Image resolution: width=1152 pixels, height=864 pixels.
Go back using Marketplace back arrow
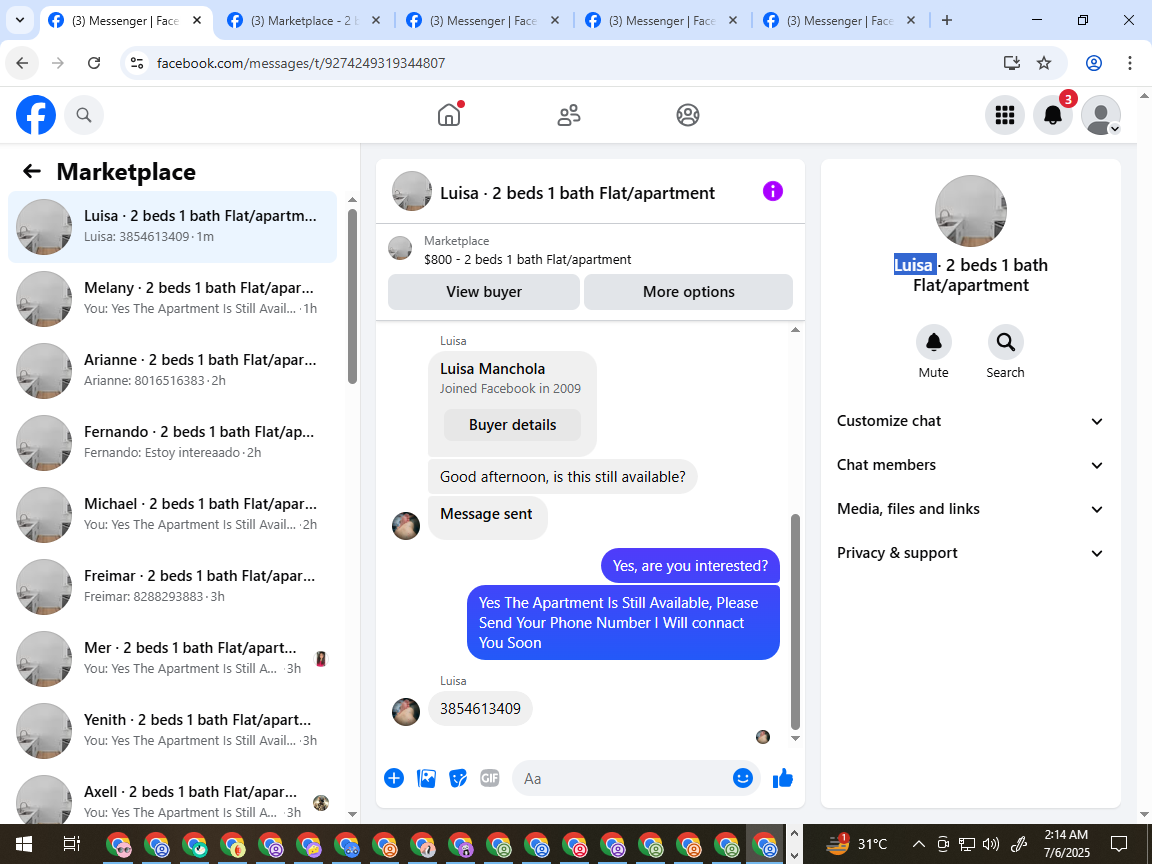pyautogui.click(x=32, y=171)
